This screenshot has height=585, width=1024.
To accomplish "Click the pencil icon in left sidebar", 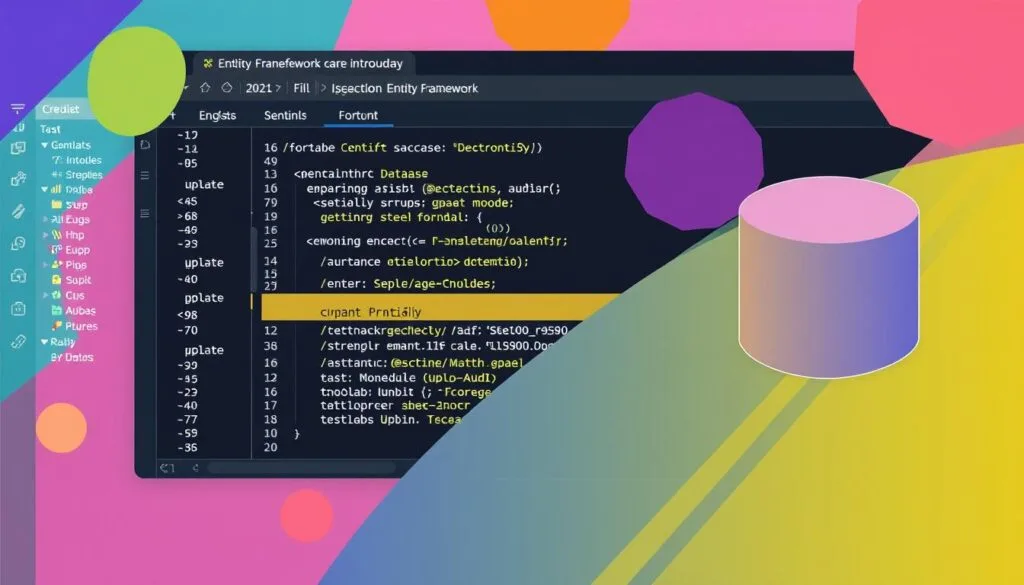I will (x=17, y=212).
